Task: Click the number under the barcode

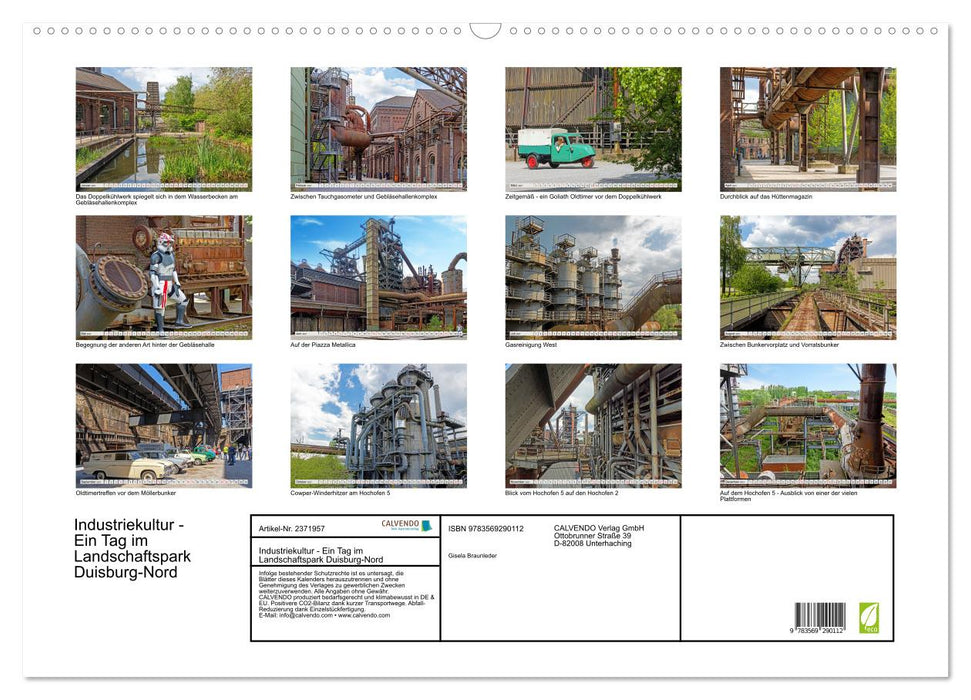Action: click(x=817, y=631)
